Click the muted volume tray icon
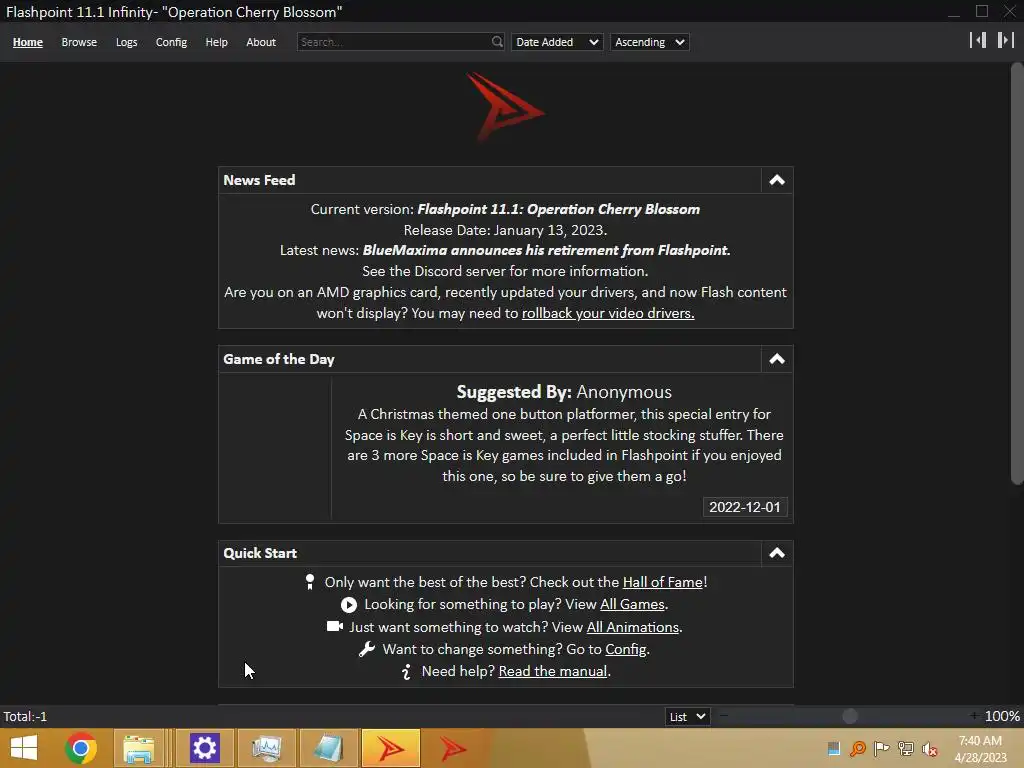This screenshot has width=1024, height=768. [930, 748]
